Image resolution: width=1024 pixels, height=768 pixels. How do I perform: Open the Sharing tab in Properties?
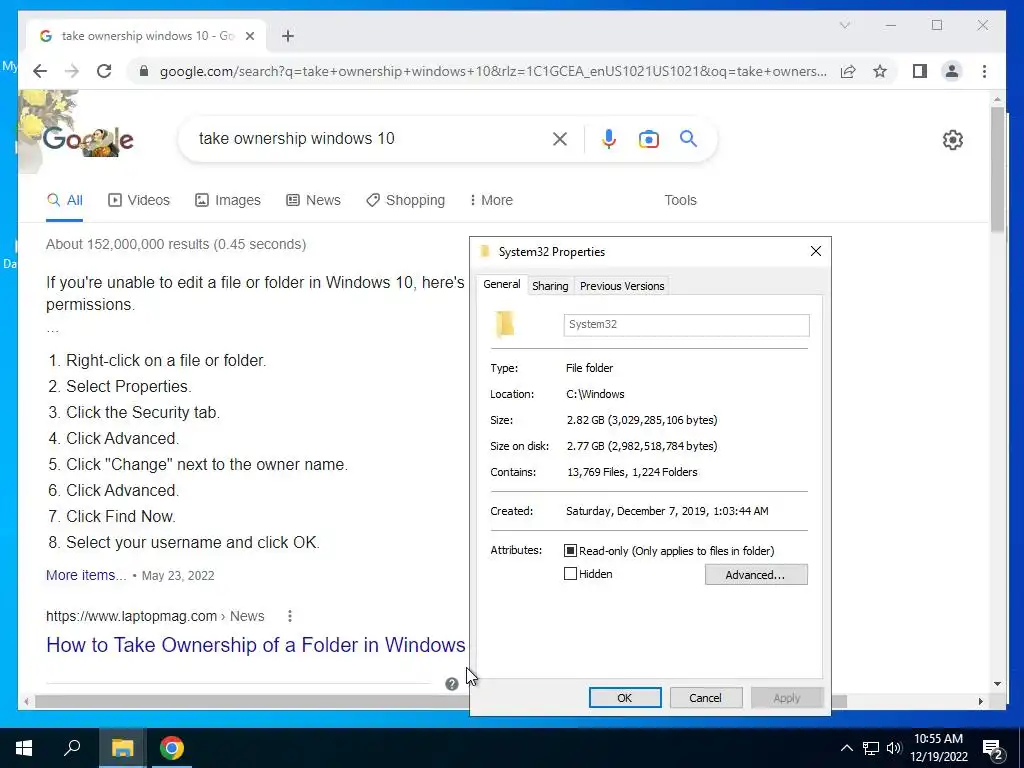click(x=550, y=286)
